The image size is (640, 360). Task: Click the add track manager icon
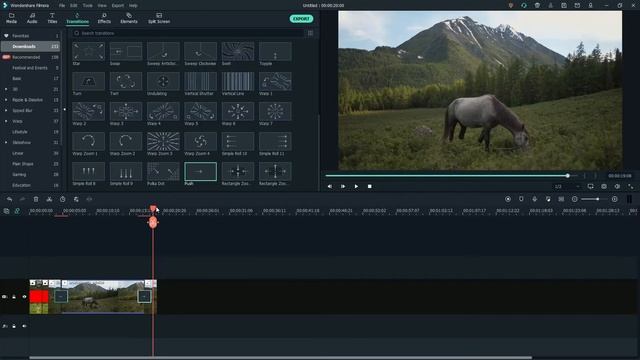(x=6, y=211)
